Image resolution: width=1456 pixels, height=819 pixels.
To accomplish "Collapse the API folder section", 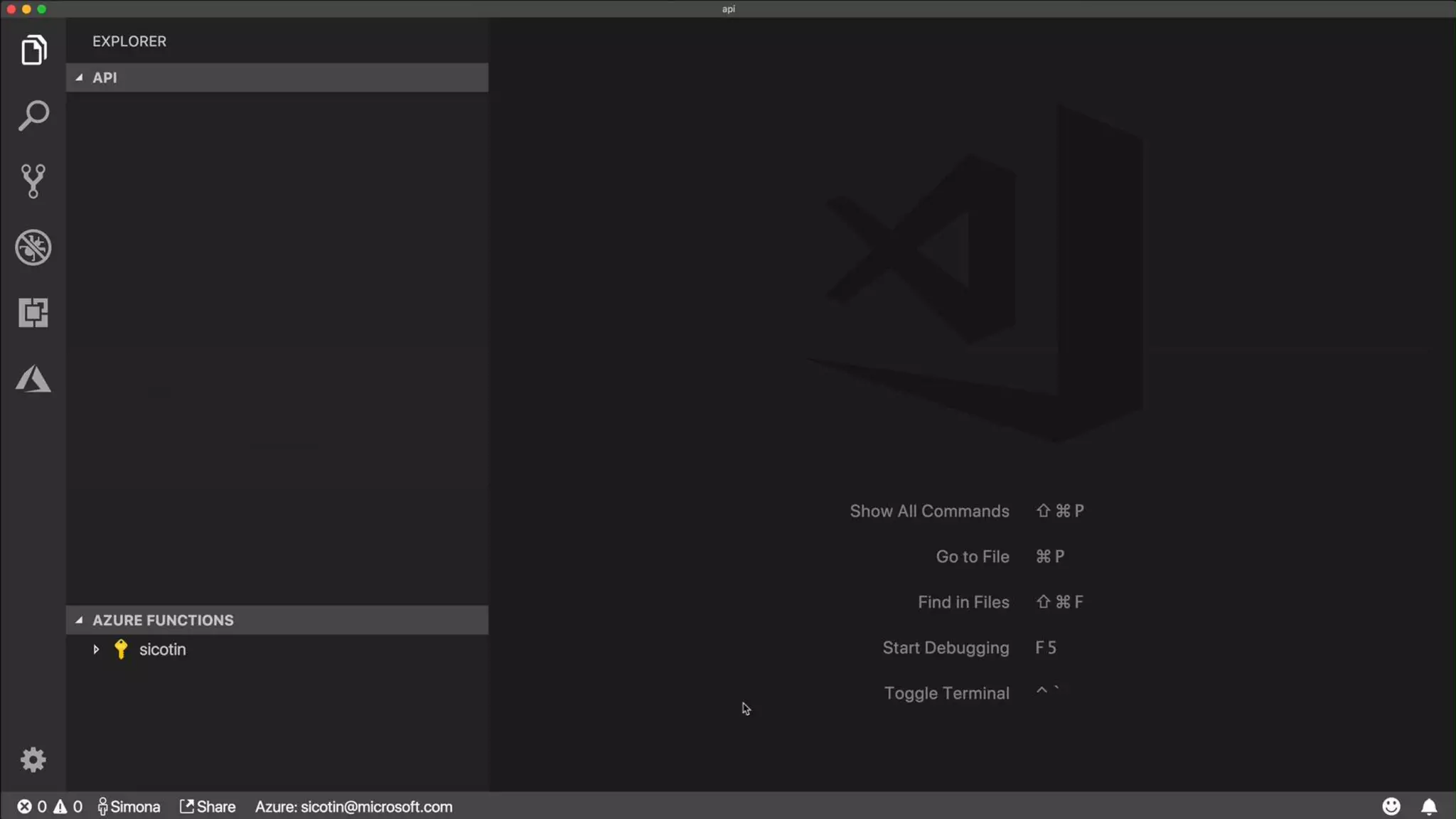I will pos(79,77).
